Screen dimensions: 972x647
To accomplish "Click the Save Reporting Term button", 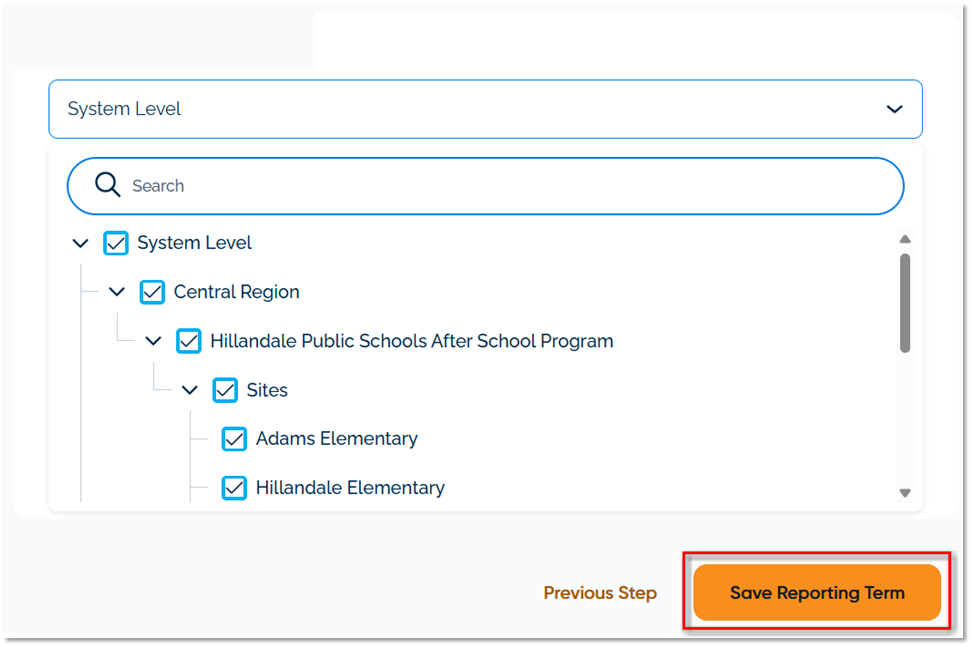I will click(x=817, y=593).
